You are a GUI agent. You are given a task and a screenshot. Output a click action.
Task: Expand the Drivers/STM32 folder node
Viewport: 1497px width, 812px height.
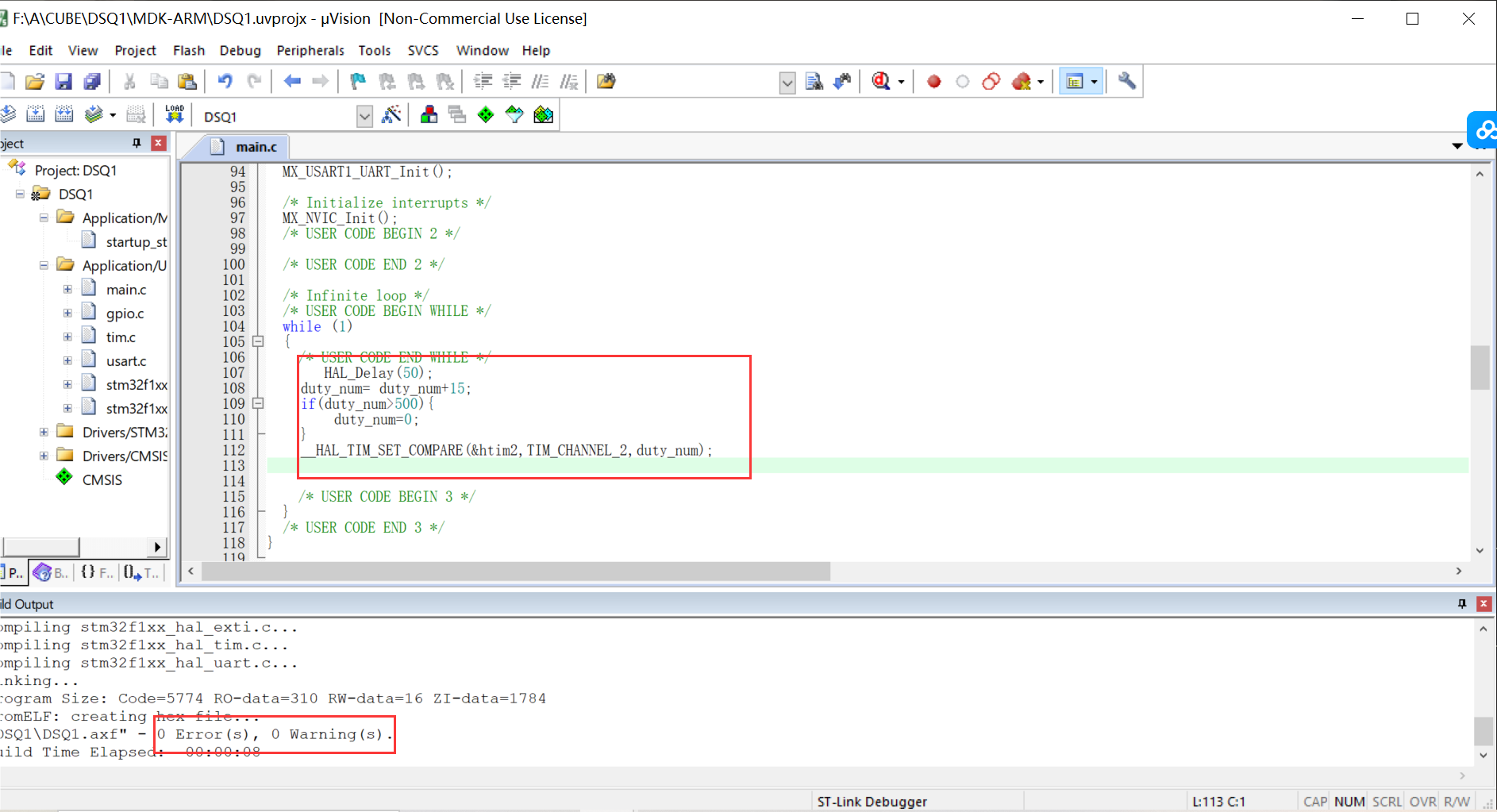point(44,432)
